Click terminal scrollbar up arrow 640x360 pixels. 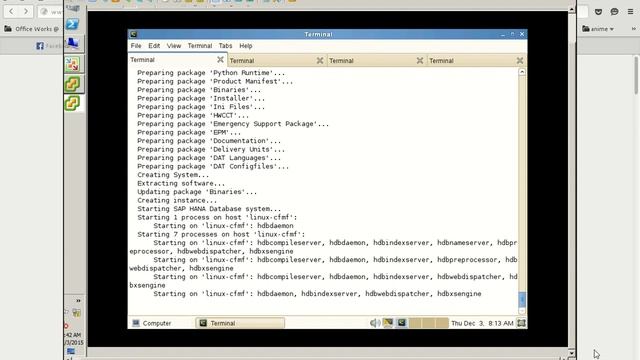[x=522, y=72]
